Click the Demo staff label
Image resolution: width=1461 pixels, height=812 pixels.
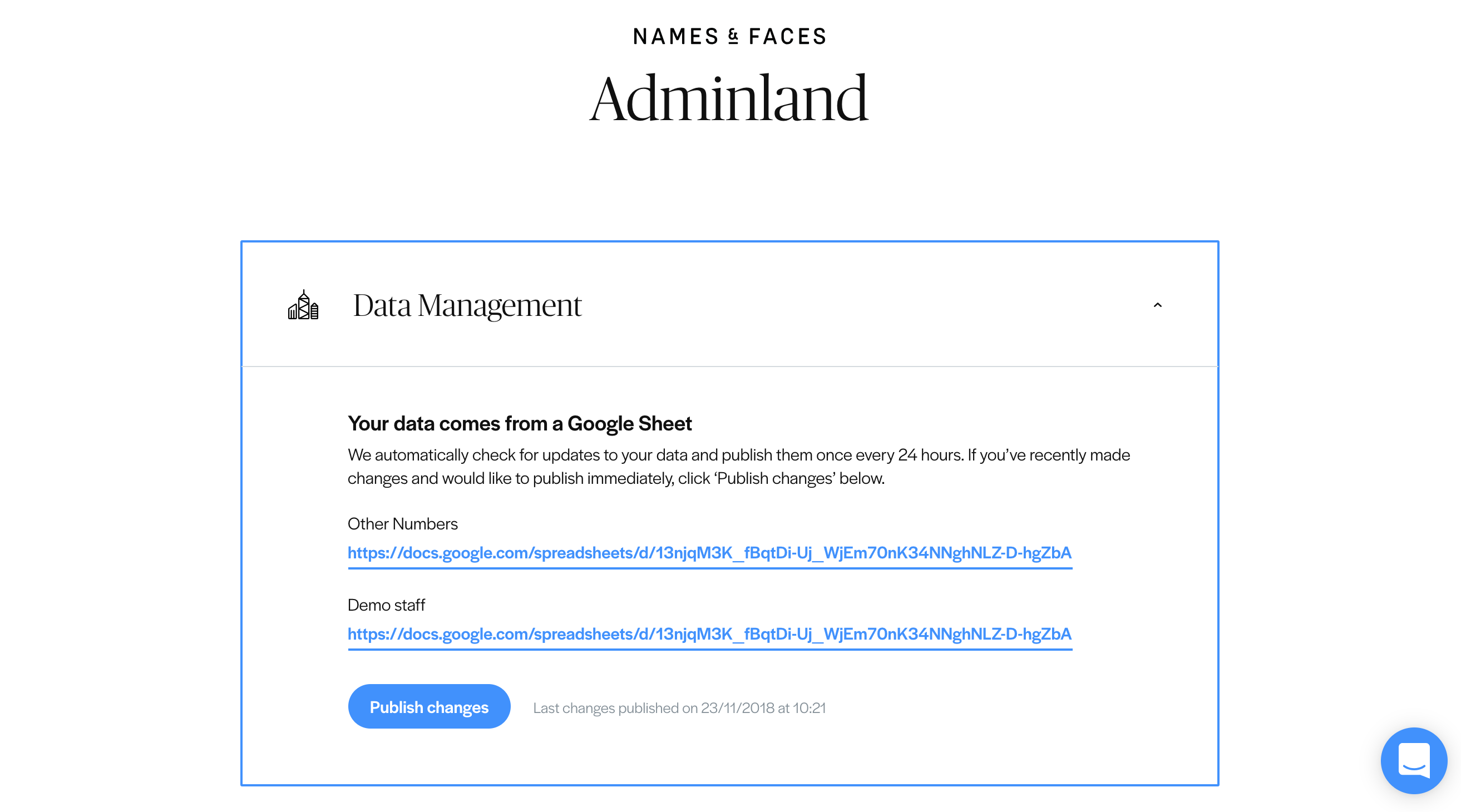click(x=386, y=605)
